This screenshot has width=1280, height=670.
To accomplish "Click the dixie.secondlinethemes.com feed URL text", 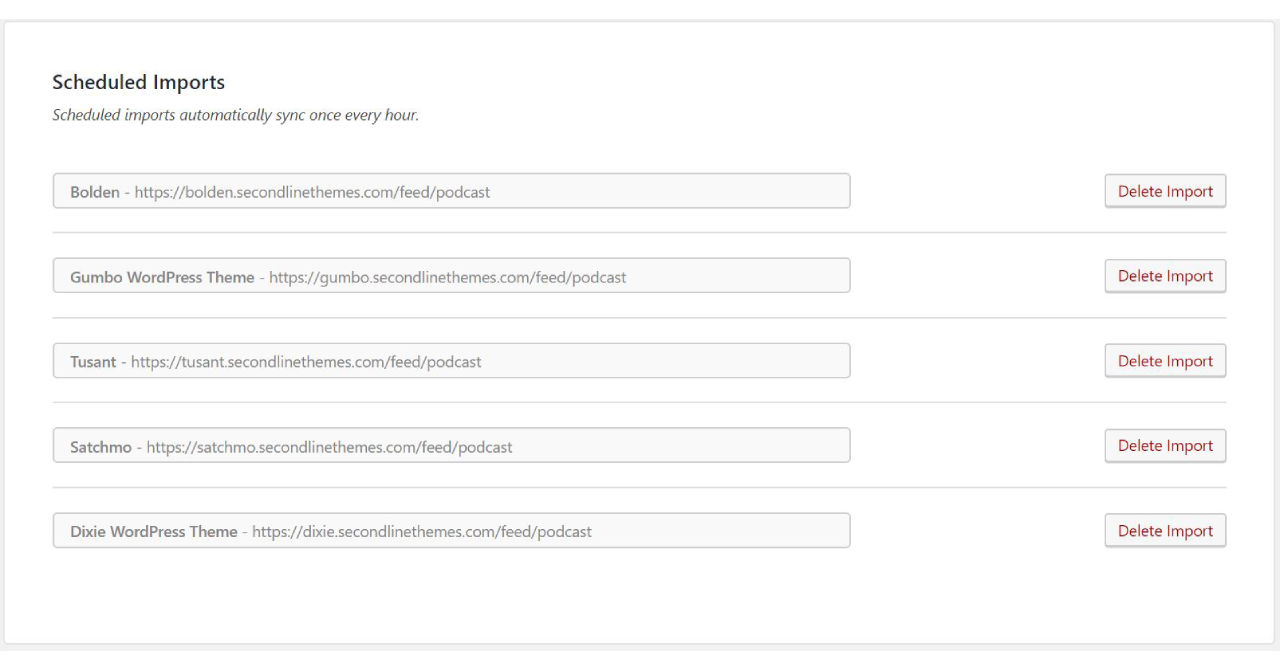I will (421, 532).
